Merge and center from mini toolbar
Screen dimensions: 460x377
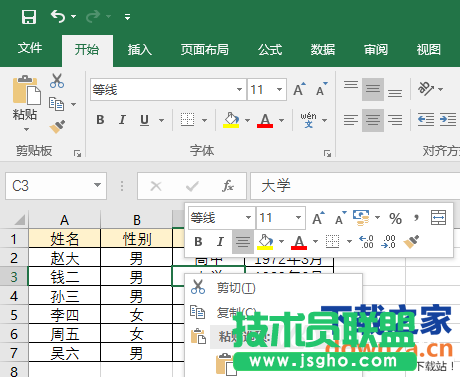pos(438,218)
